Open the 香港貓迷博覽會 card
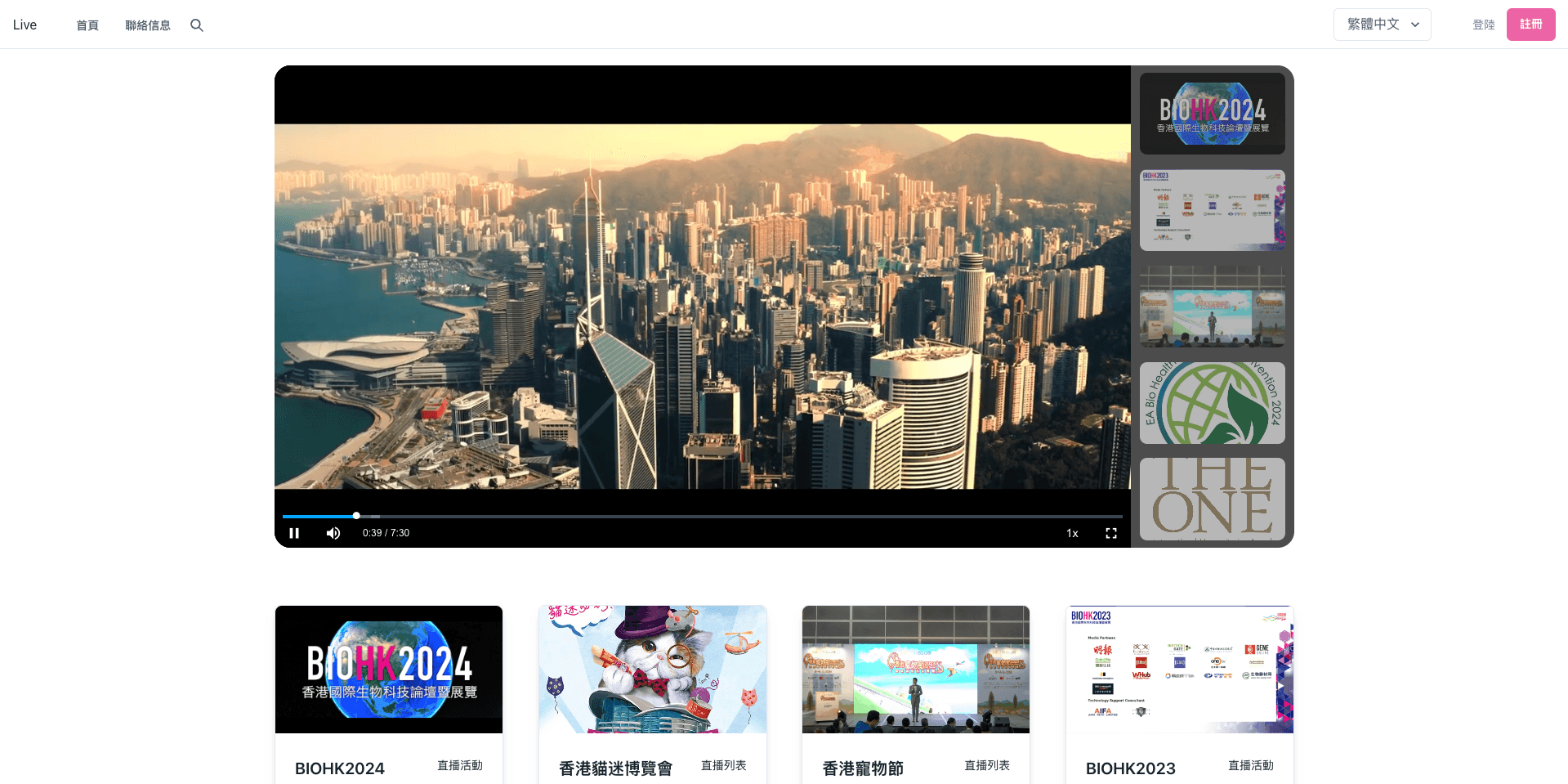 (x=652, y=670)
